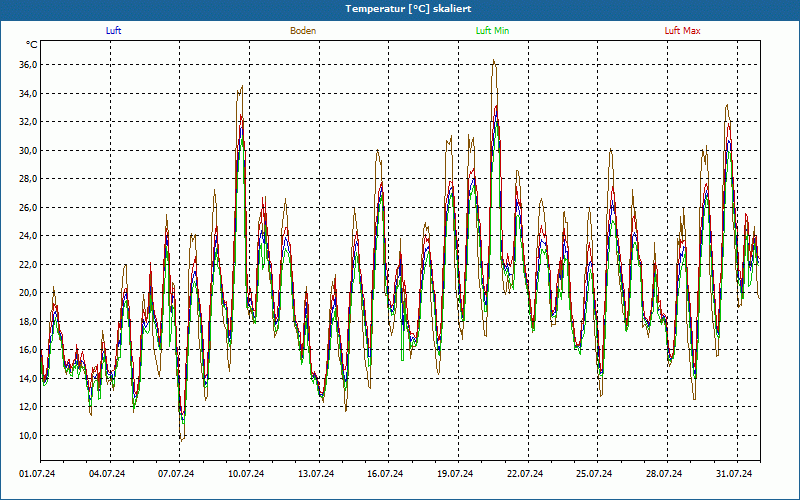Viewport: 800px width, 500px height.
Task: Click the 24,0 y-axis value
Action: tap(29, 236)
